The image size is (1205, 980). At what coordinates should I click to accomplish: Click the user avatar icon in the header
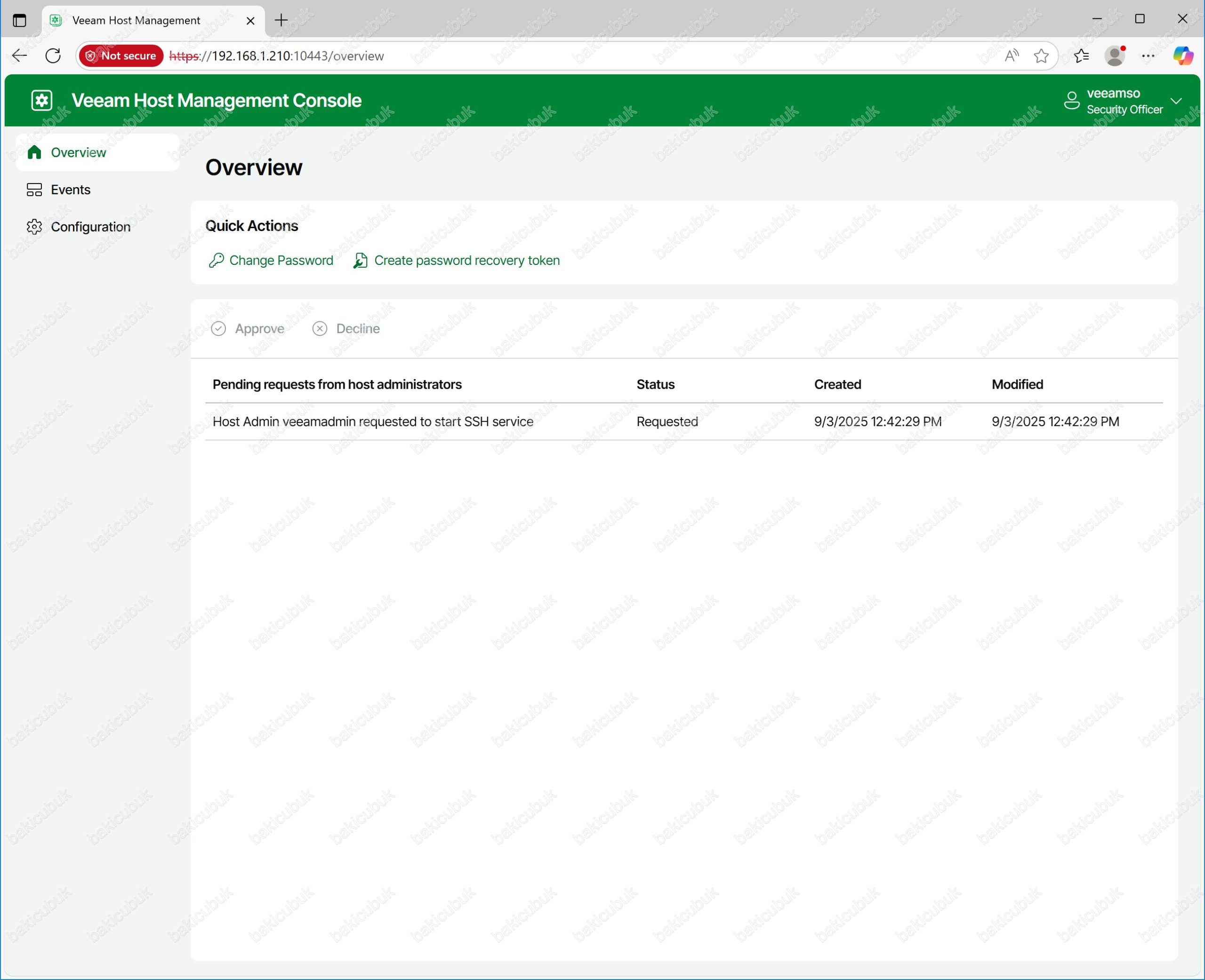1072,101
